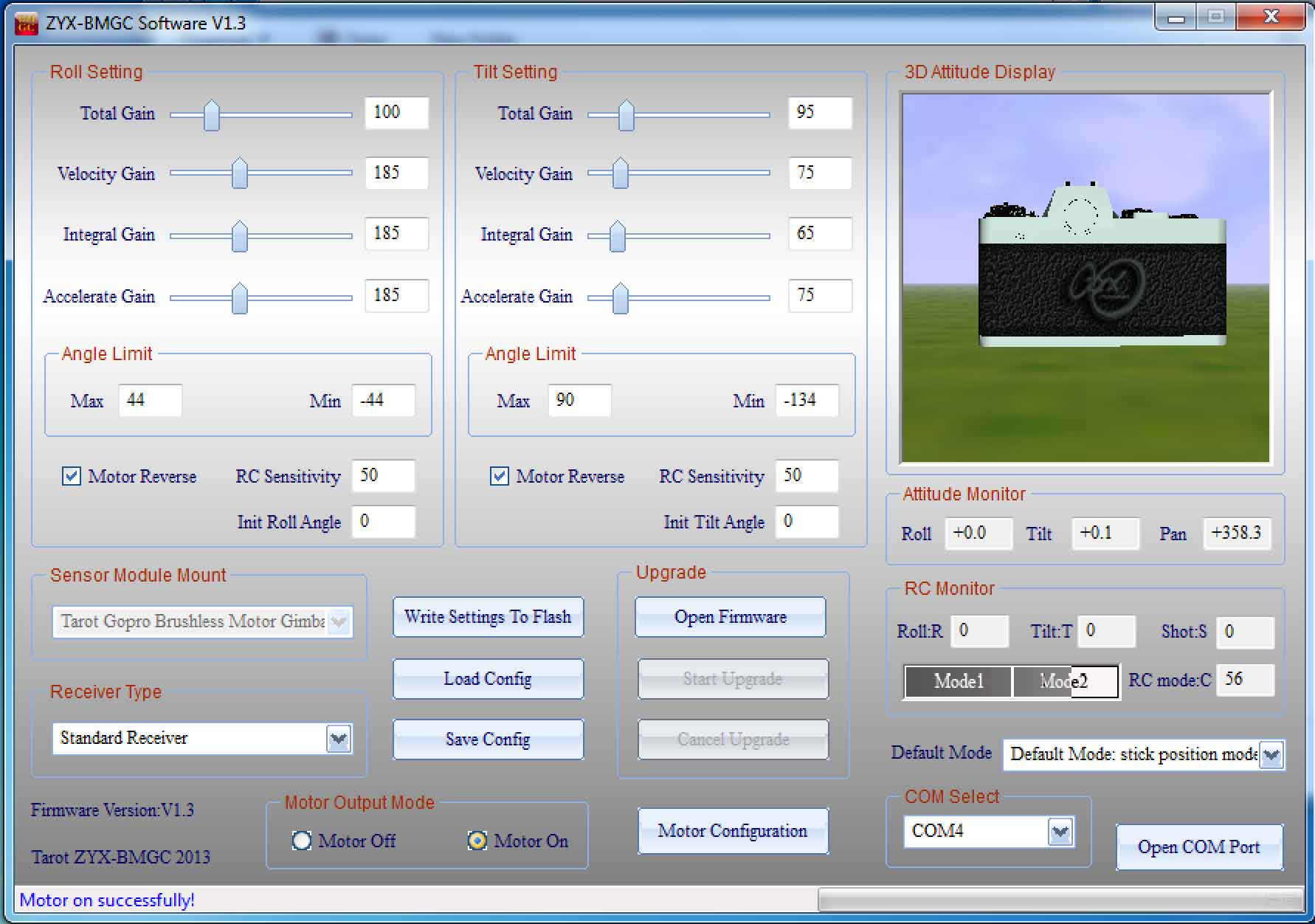Click the Open COM Port button

1199,847
